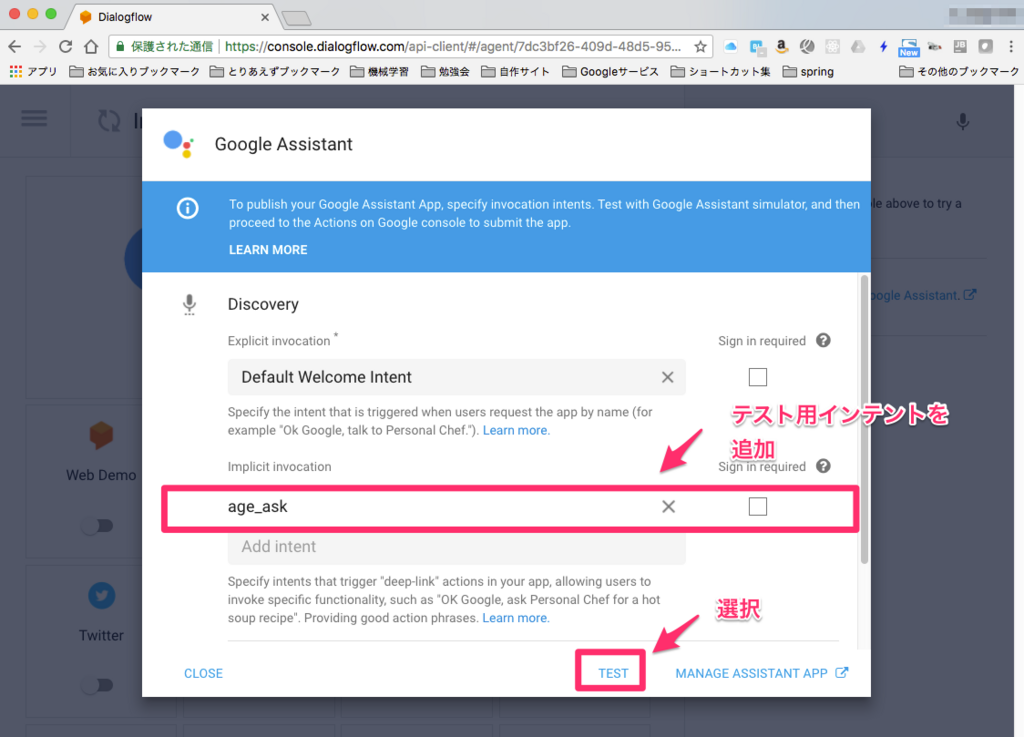This screenshot has height=737, width=1024.
Task: Click the browser address bar URL
Action: point(453,46)
